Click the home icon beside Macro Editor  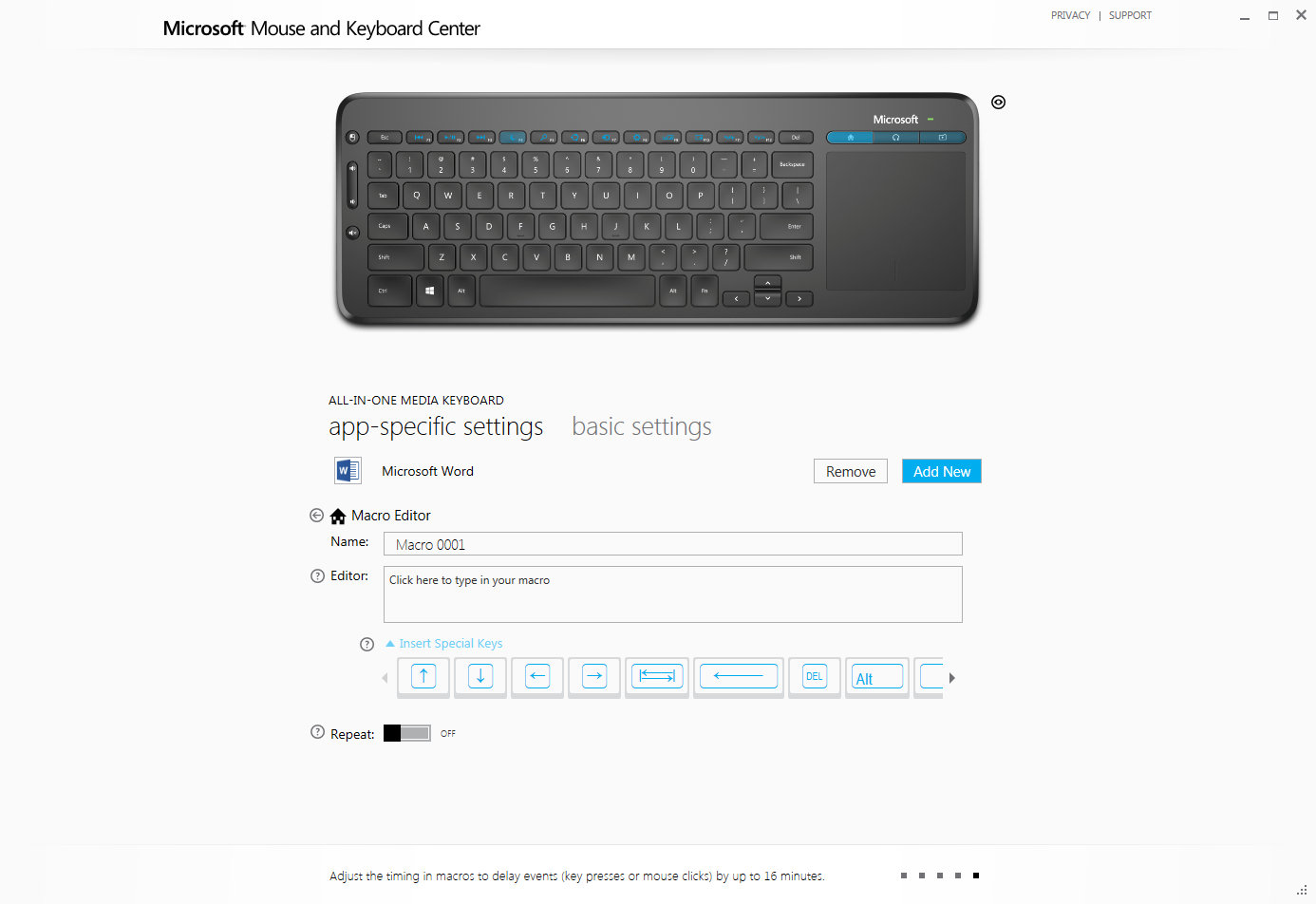point(338,516)
